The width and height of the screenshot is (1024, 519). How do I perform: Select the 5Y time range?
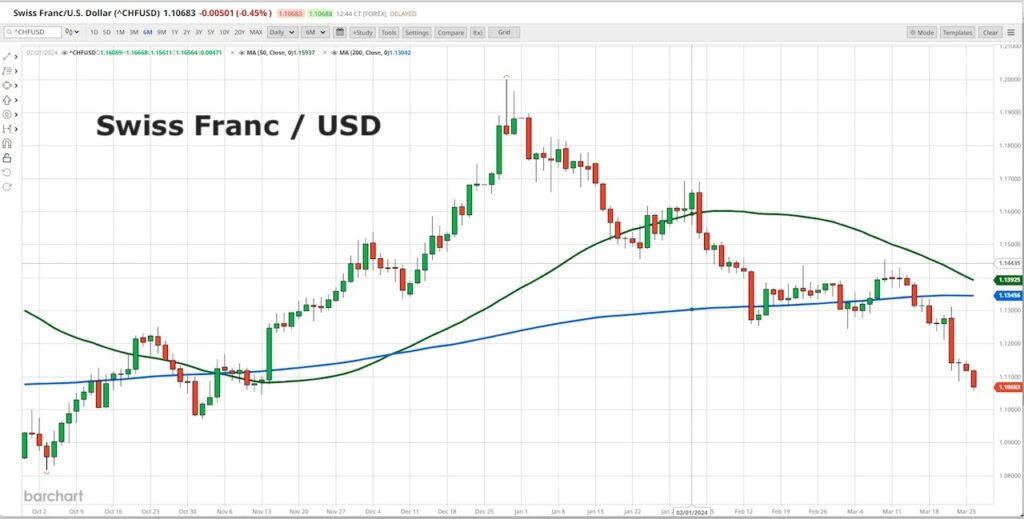(x=210, y=32)
